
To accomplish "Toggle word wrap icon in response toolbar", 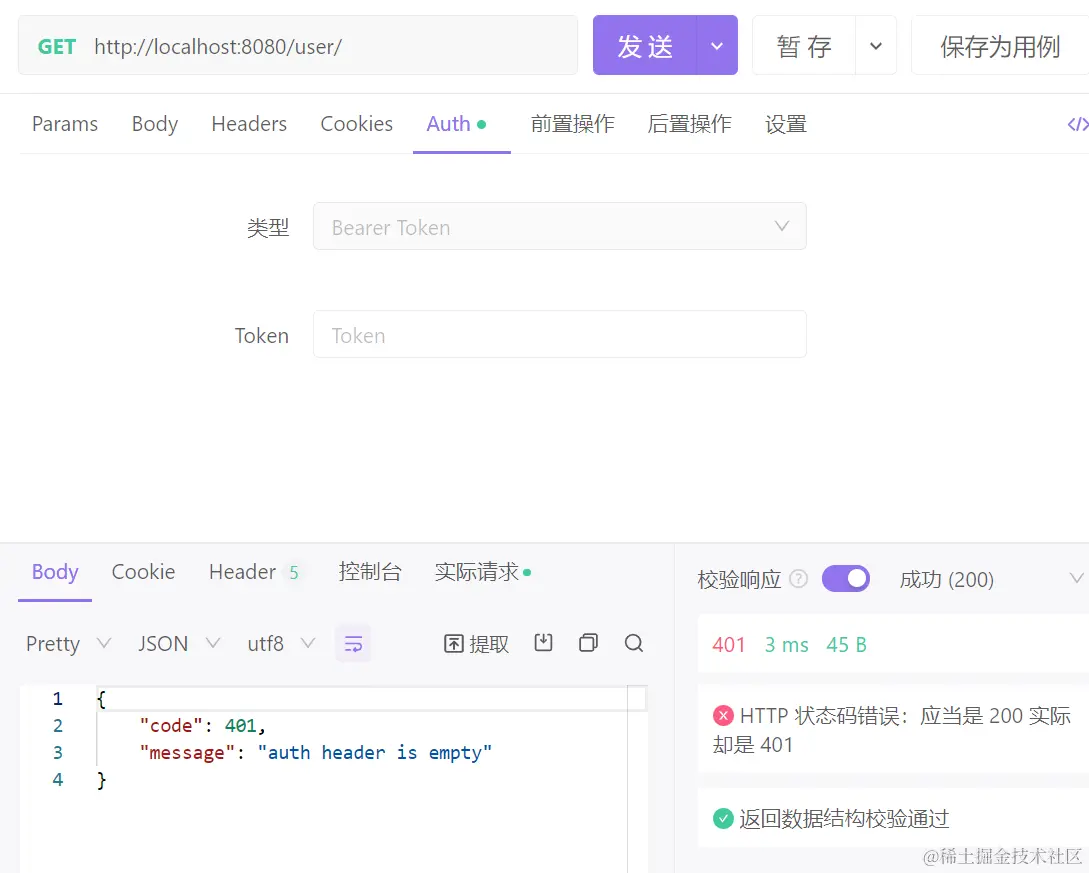I will point(353,644).
